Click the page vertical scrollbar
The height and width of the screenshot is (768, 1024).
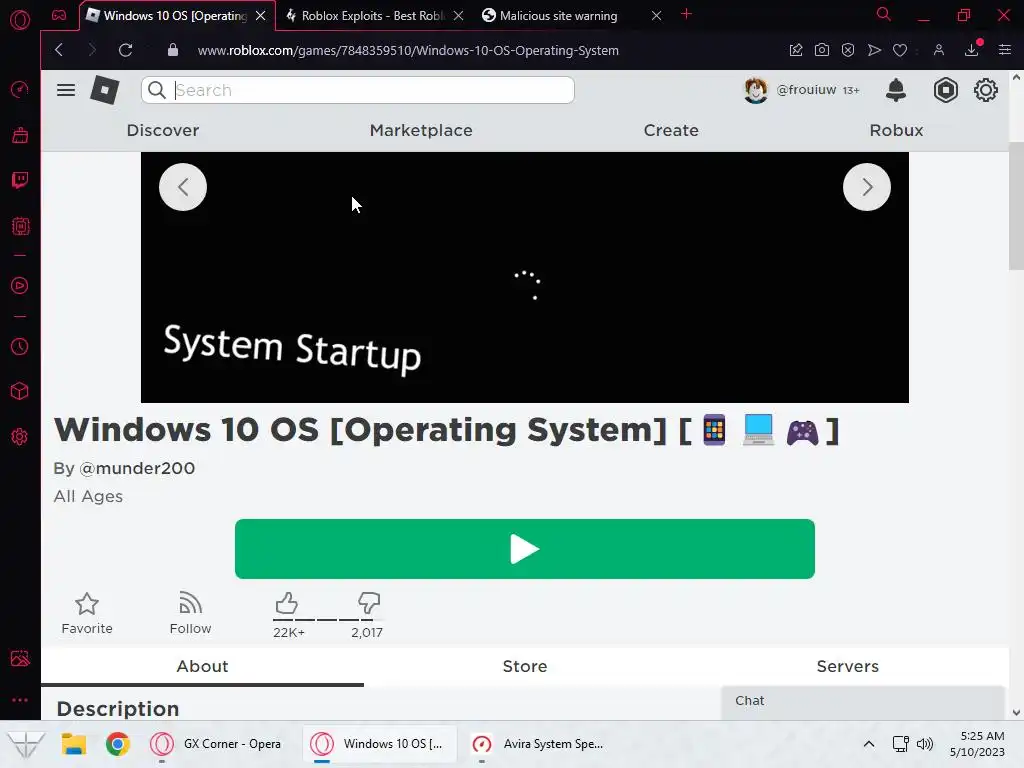tap(1016, 206)
